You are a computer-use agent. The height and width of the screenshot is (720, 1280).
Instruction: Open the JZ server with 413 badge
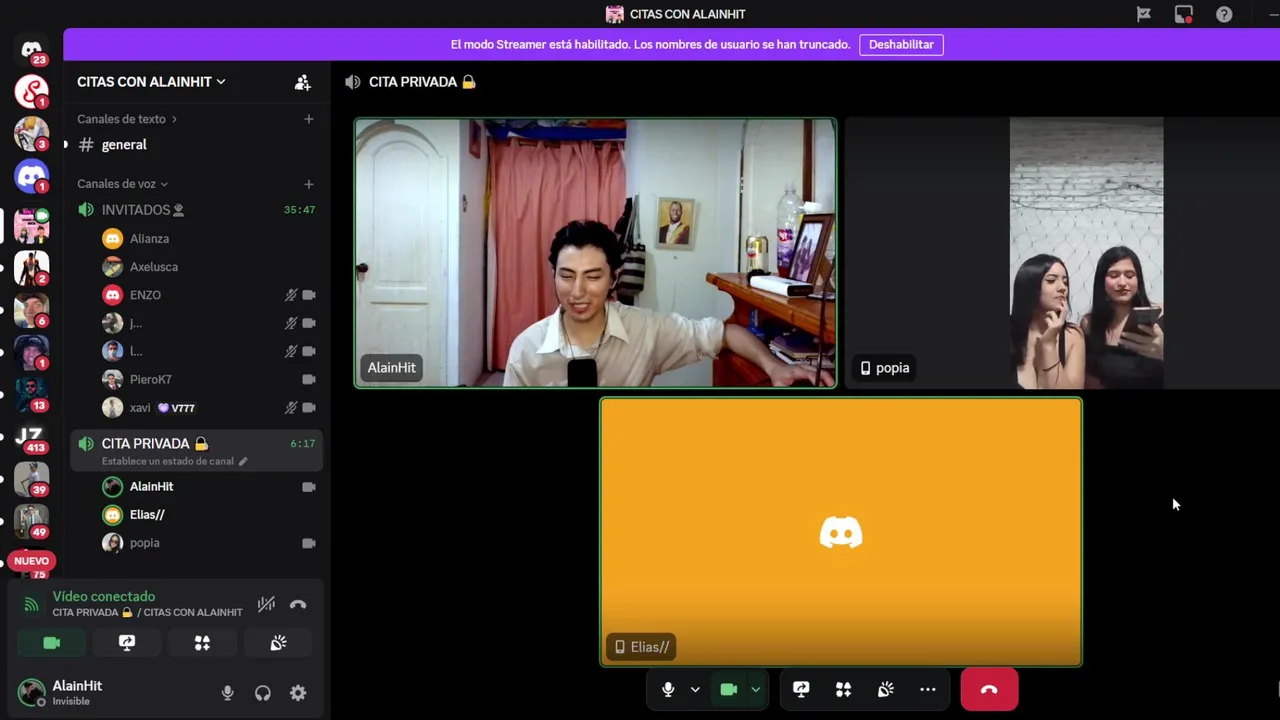pyautogui.click(x=31, y=439)
